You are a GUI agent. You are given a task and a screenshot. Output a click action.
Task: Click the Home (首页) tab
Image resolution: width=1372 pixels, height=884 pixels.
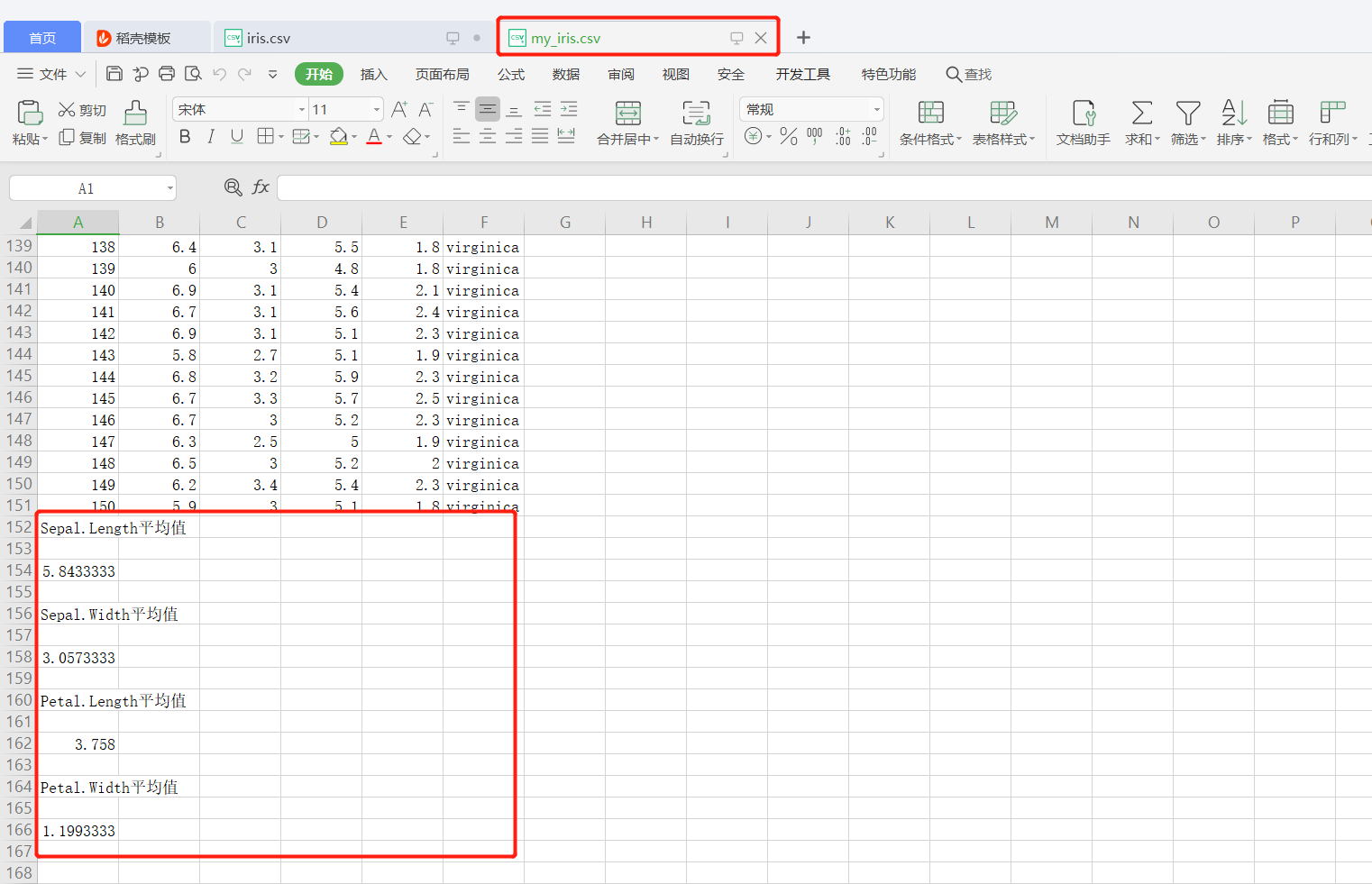(42, 38)
